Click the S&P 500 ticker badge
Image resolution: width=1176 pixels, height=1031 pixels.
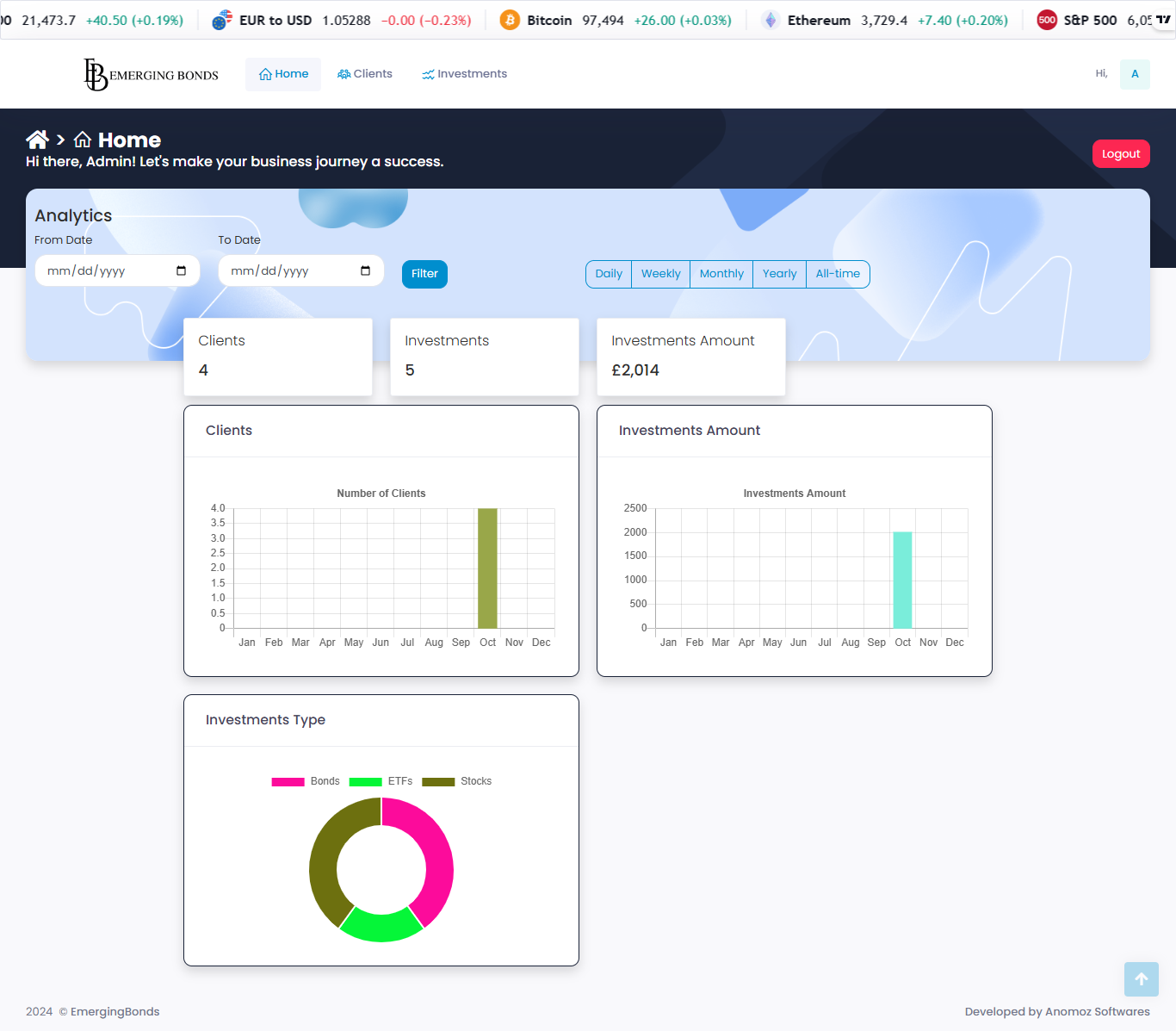click(1047, 20)
